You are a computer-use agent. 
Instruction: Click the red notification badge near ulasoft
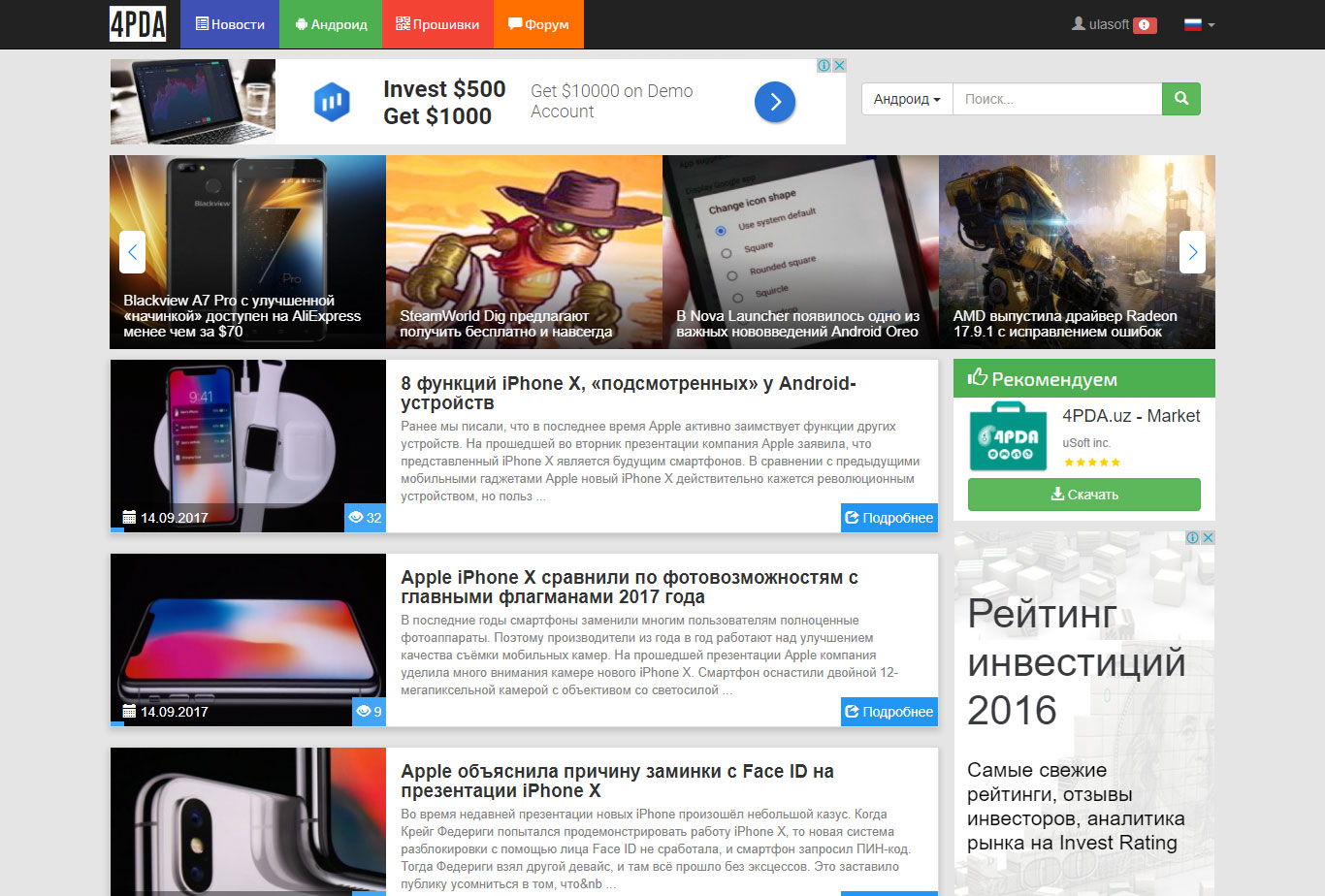point(1145,25)
